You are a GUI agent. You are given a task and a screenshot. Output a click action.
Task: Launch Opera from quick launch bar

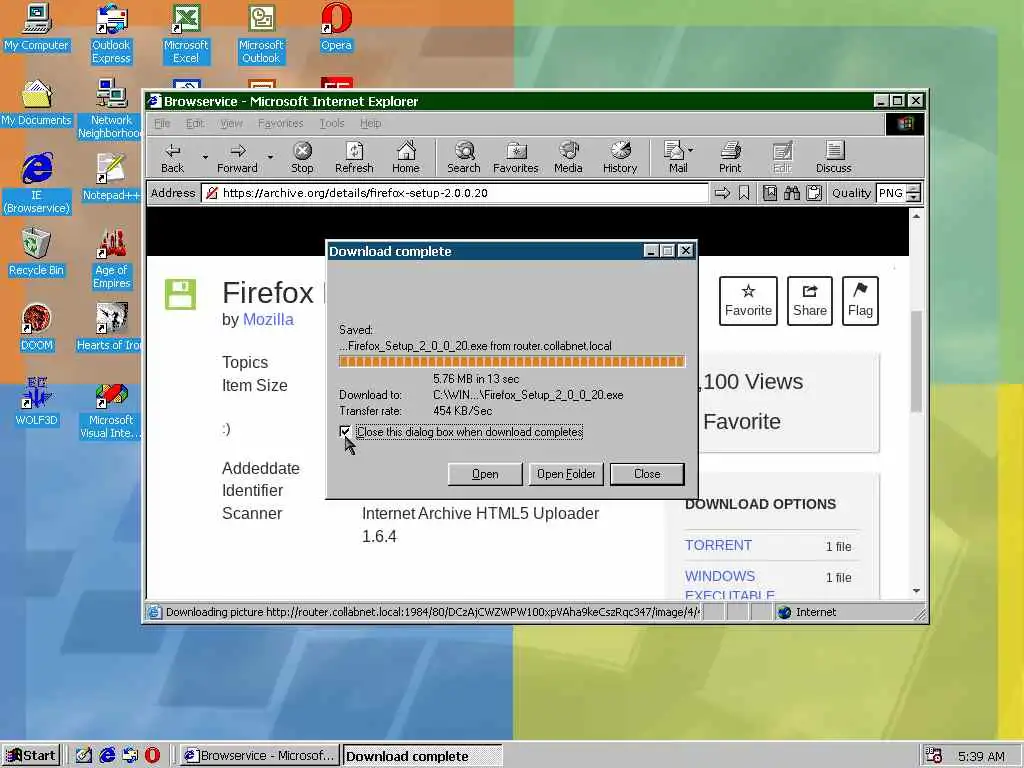pos(152,756)
